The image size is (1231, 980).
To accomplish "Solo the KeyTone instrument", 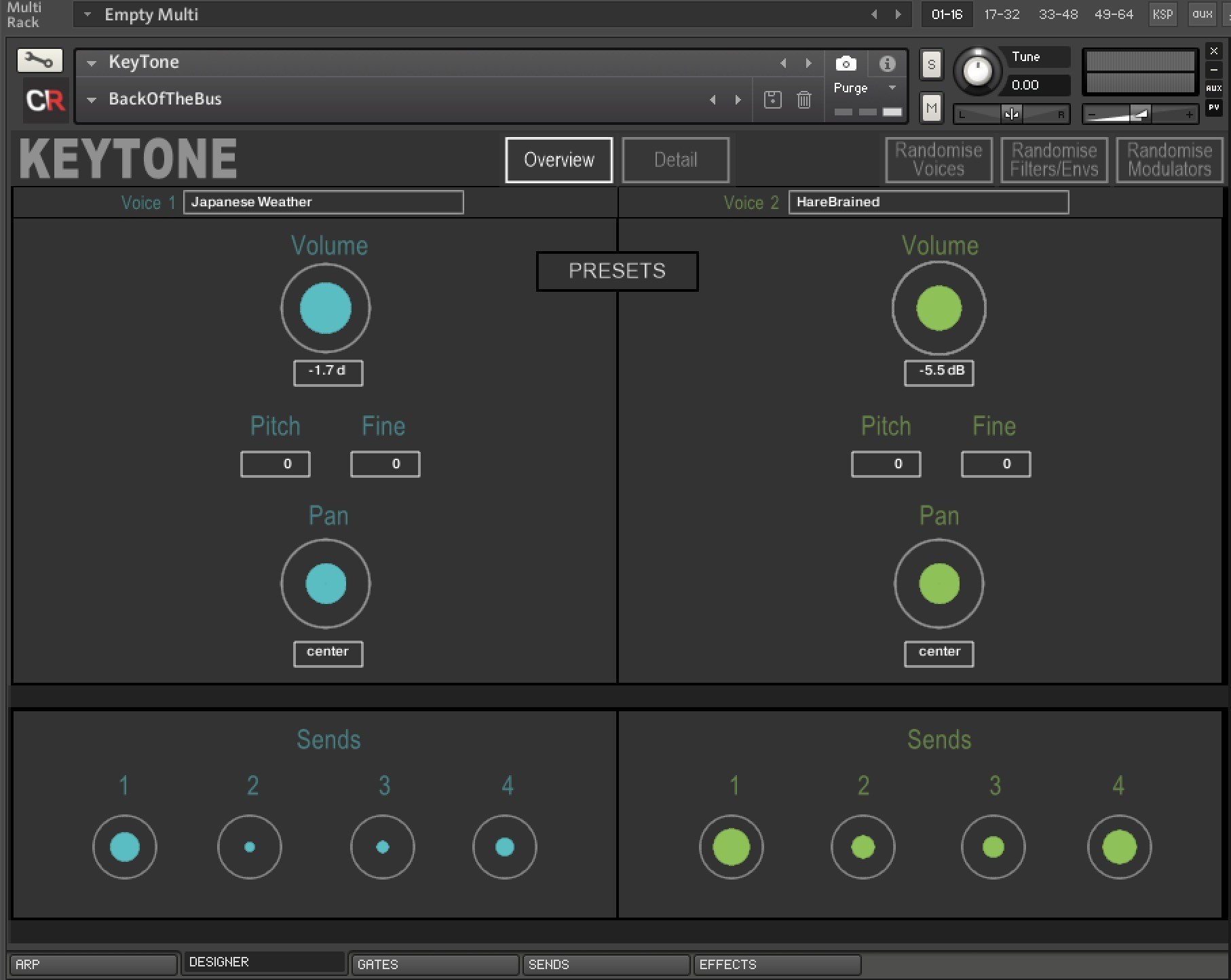I will point(932,65).
